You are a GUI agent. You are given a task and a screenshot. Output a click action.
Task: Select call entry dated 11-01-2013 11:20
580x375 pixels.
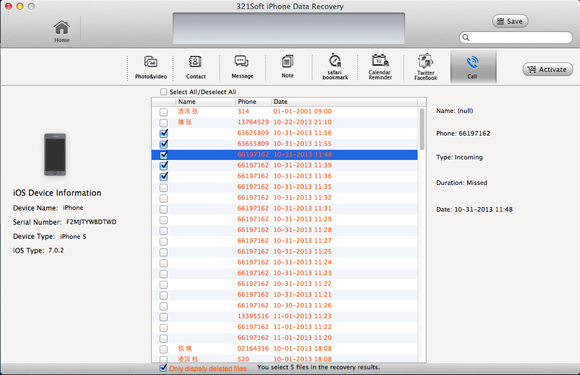click(284, 337)
